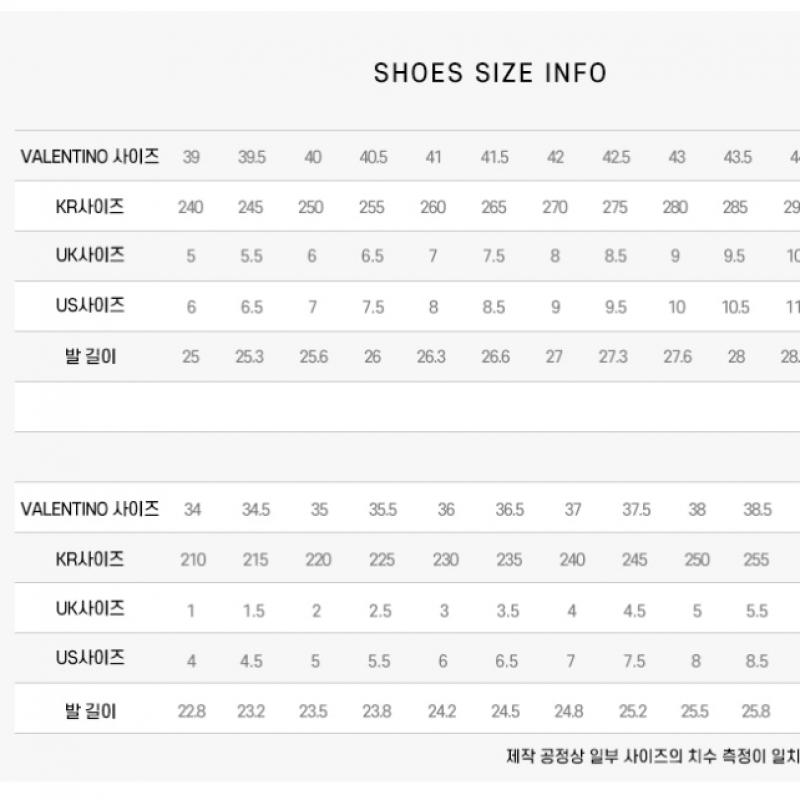
Task: Select UK size 3.5 cell
Action: tap(507, 610)
